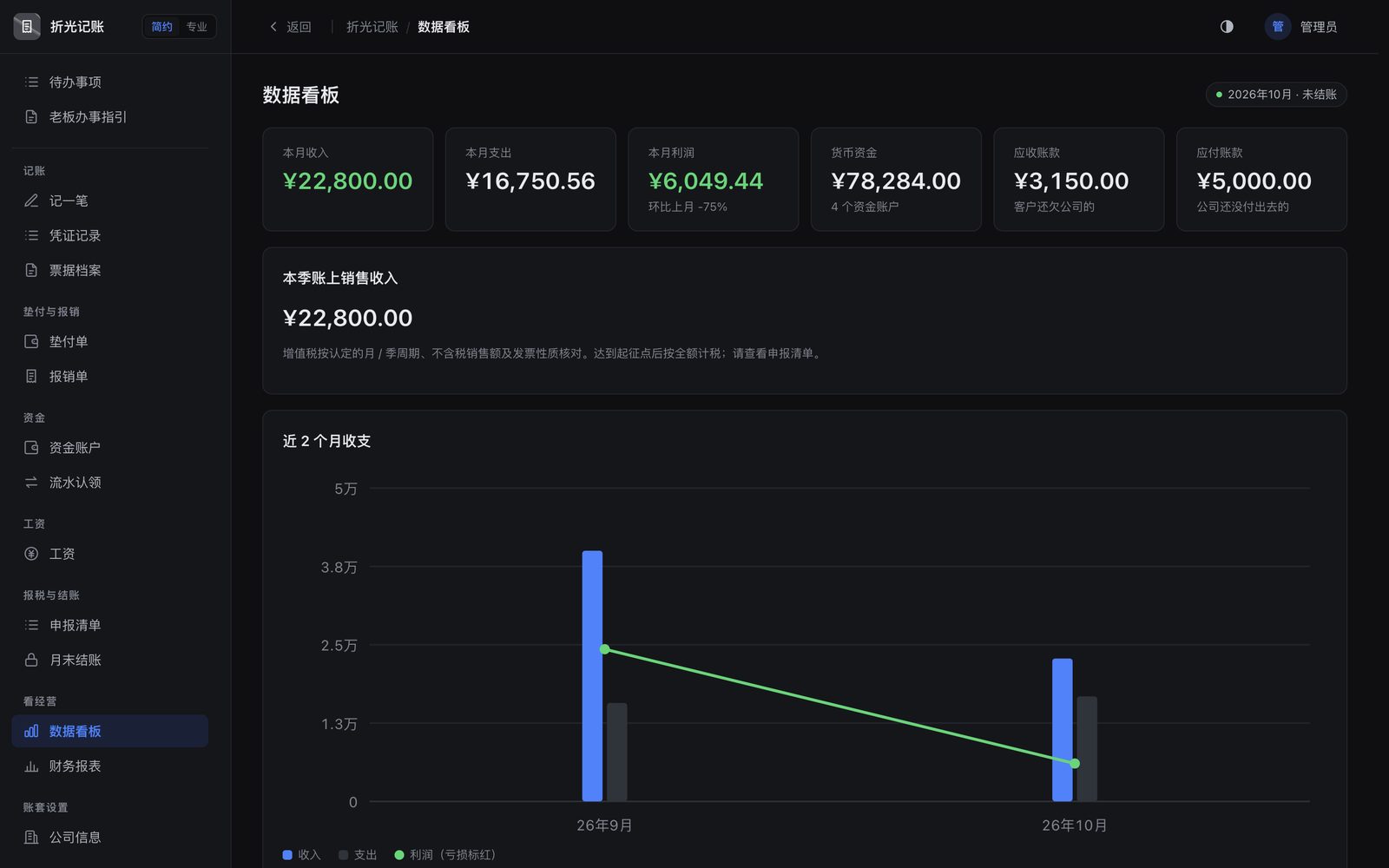The width and height of the screenshot is (1389, 868).
Task: Click the 记一笔 pencil icon
Action: coord(31,201)
